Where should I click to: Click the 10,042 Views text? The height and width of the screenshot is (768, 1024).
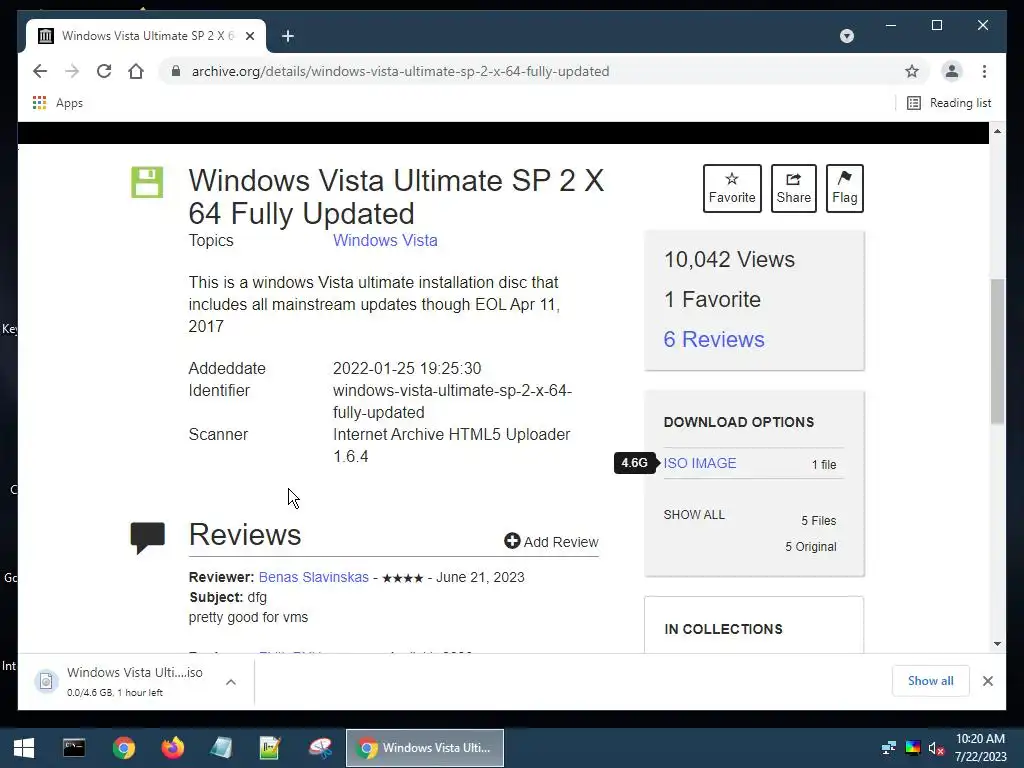[x=729, y=259]
